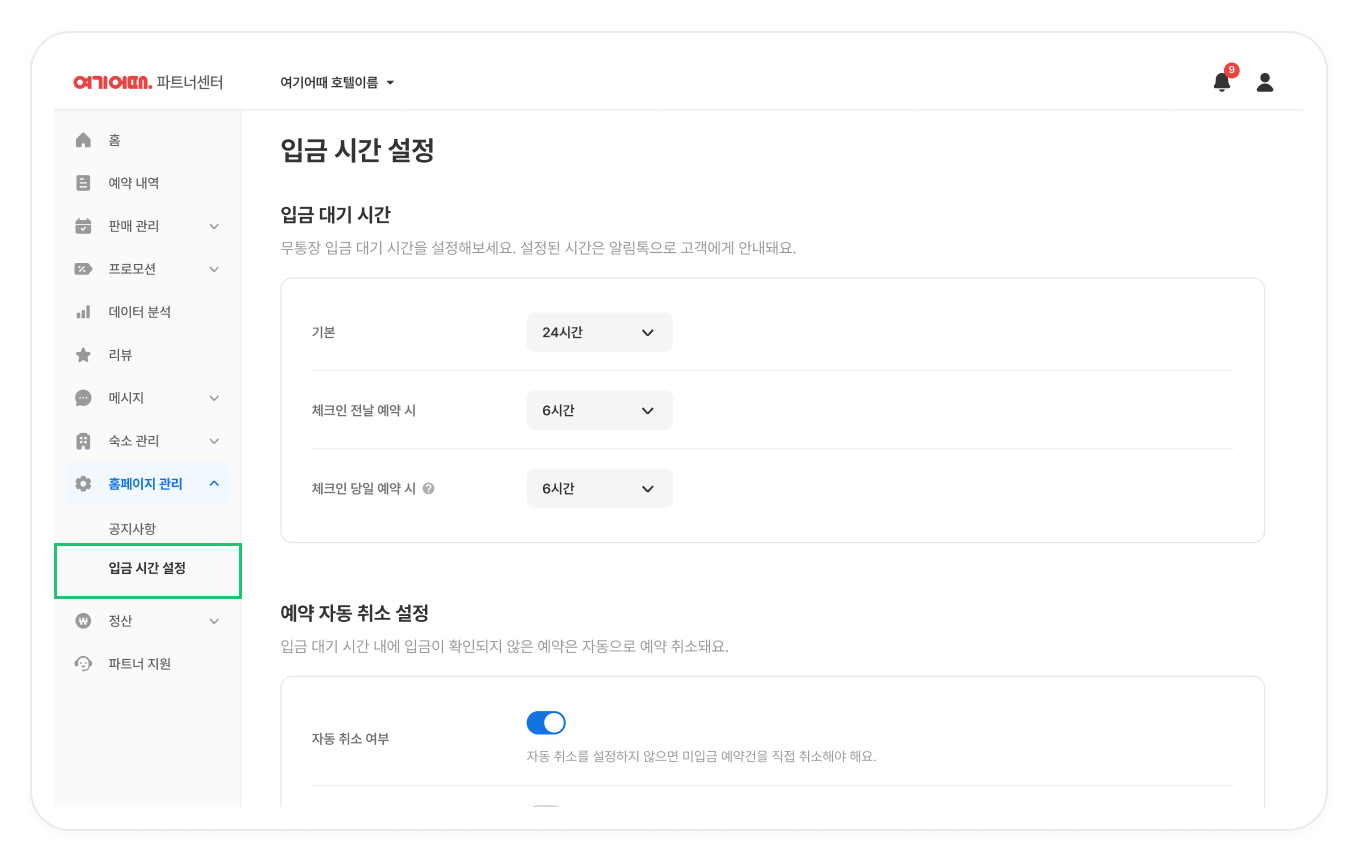Screen dimensions: 1358x868
Task: Expand the 판매 관리 chevron
Action: [214, 227]
